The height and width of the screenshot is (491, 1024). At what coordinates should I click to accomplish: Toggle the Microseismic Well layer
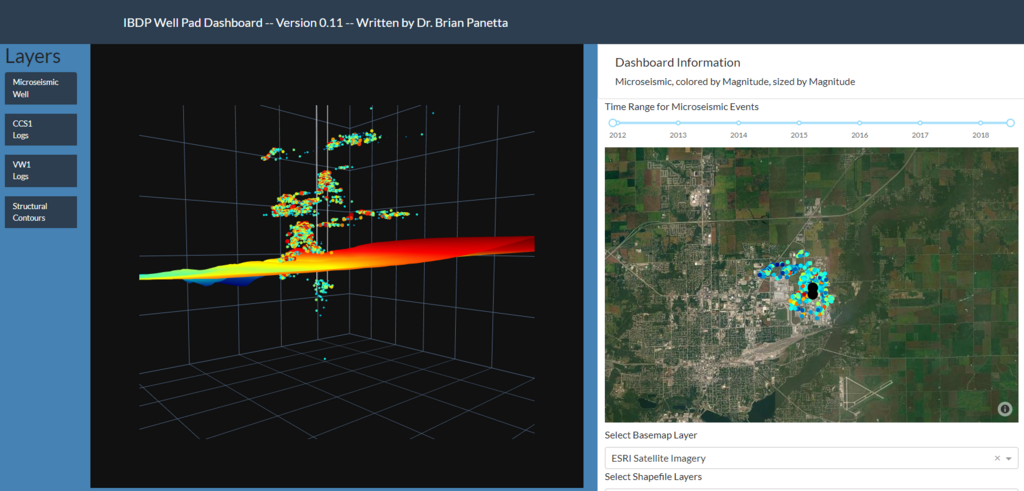pos(40,88)
